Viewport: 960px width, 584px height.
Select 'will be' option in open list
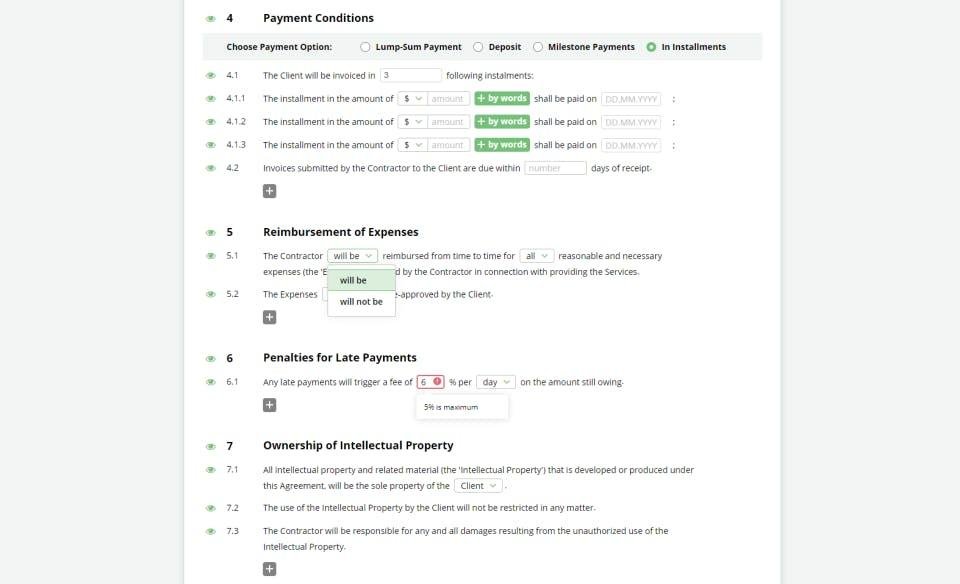click(x=354, y=281)
